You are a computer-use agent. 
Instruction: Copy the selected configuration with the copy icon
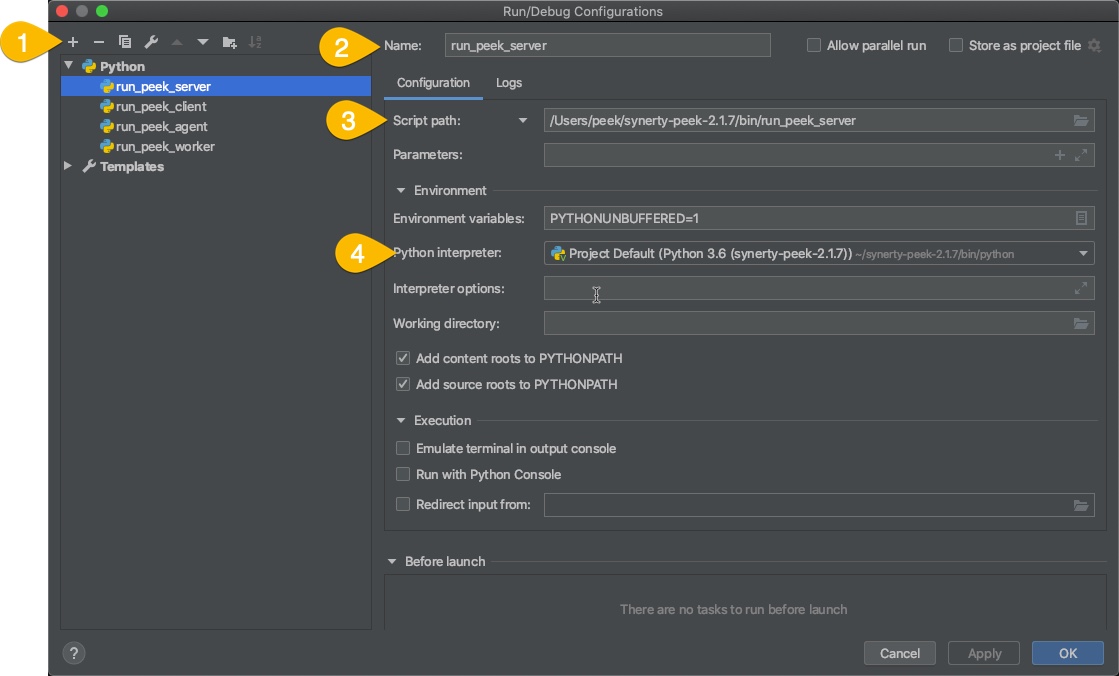(125, 42)
